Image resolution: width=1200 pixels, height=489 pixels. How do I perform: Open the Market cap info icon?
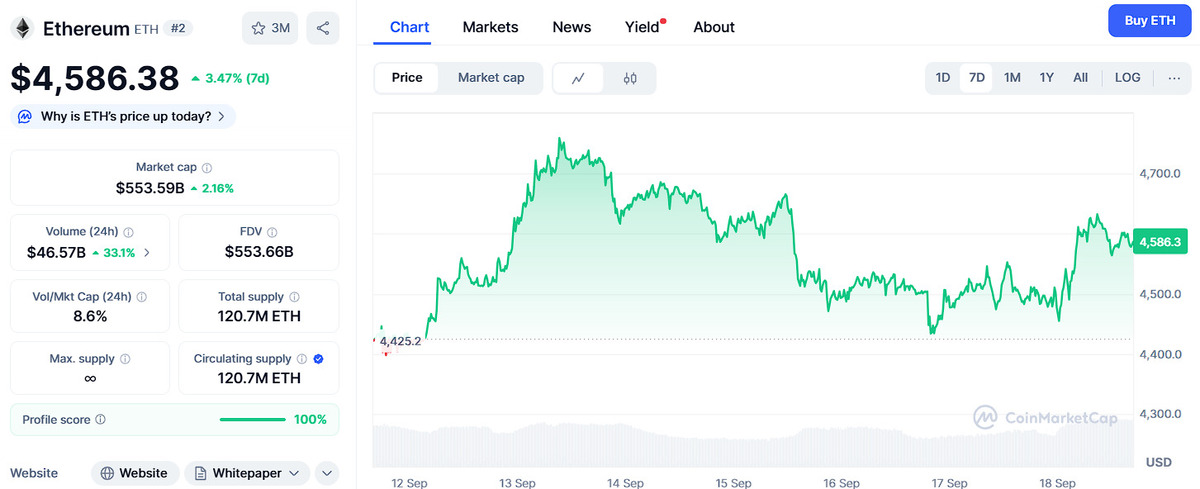[207, 168]
